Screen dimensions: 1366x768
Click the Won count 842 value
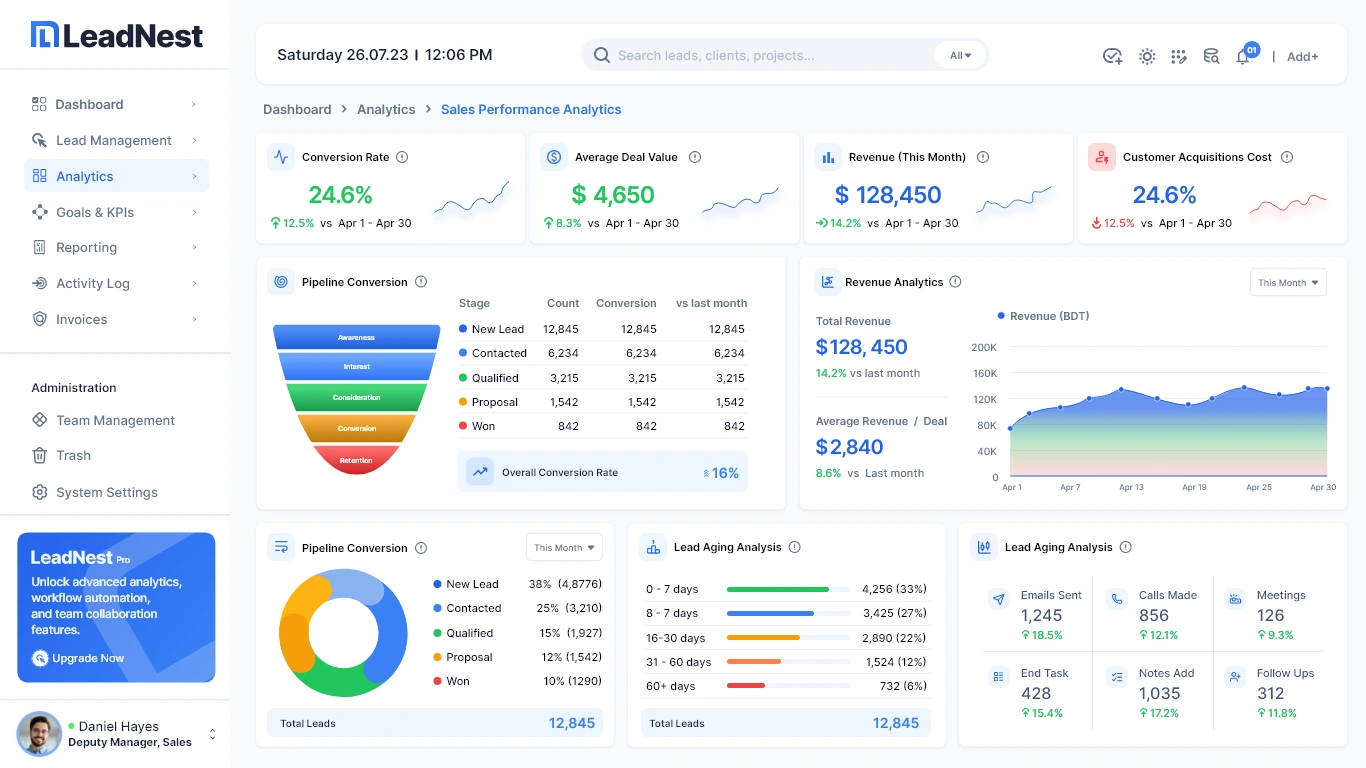coord(568,426)
